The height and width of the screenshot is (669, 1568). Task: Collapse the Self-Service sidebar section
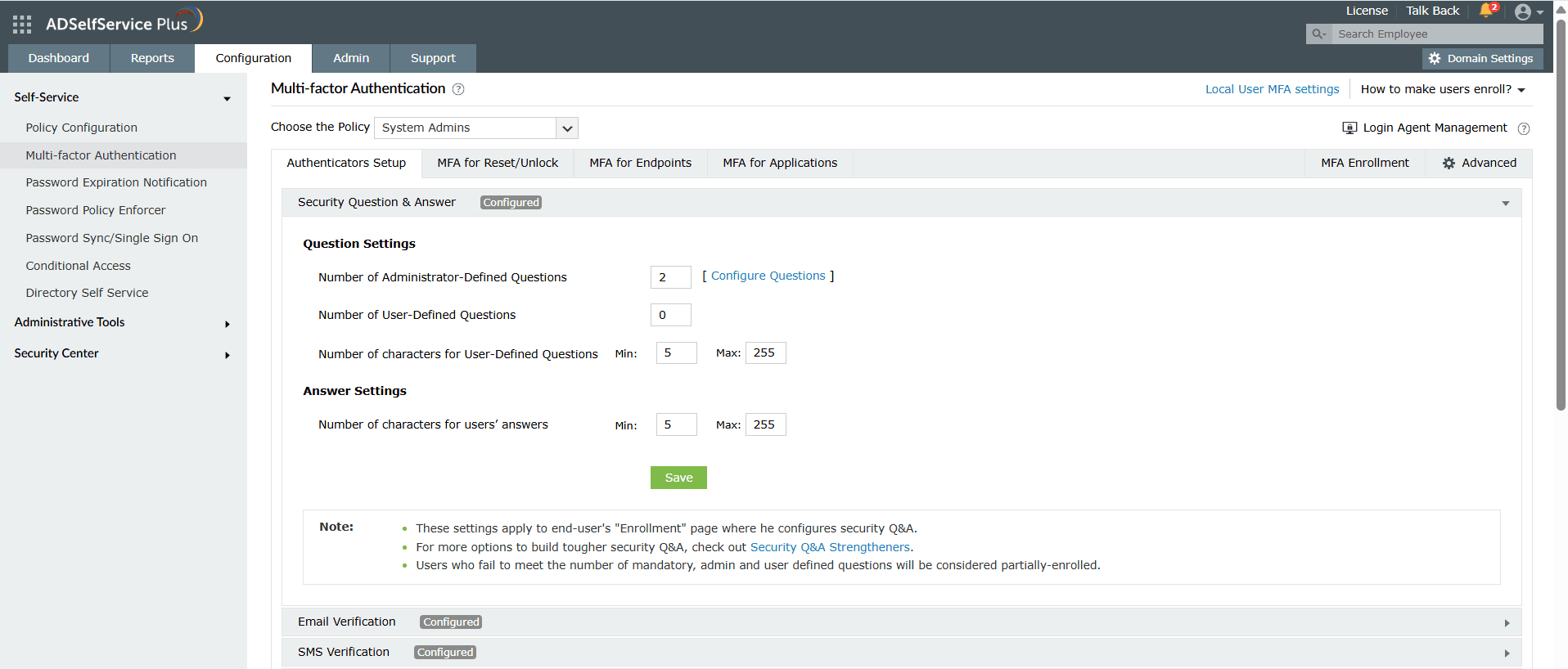click(227, 99)
